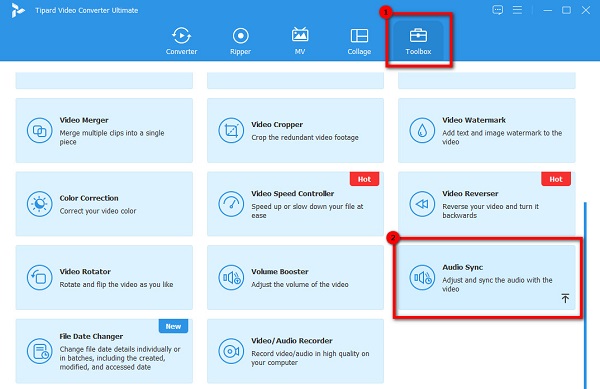The image size is (600, 389).
Task: Open the Converter tab
Action: click(x=181, y=41)
